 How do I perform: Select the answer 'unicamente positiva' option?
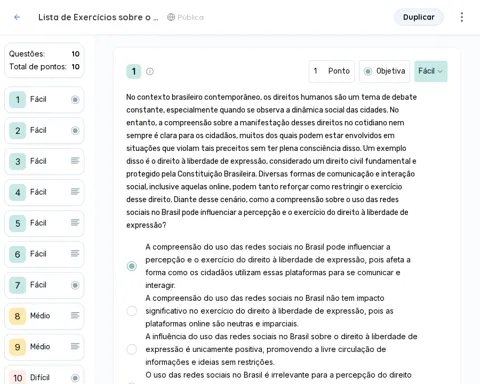pos(132,349)
